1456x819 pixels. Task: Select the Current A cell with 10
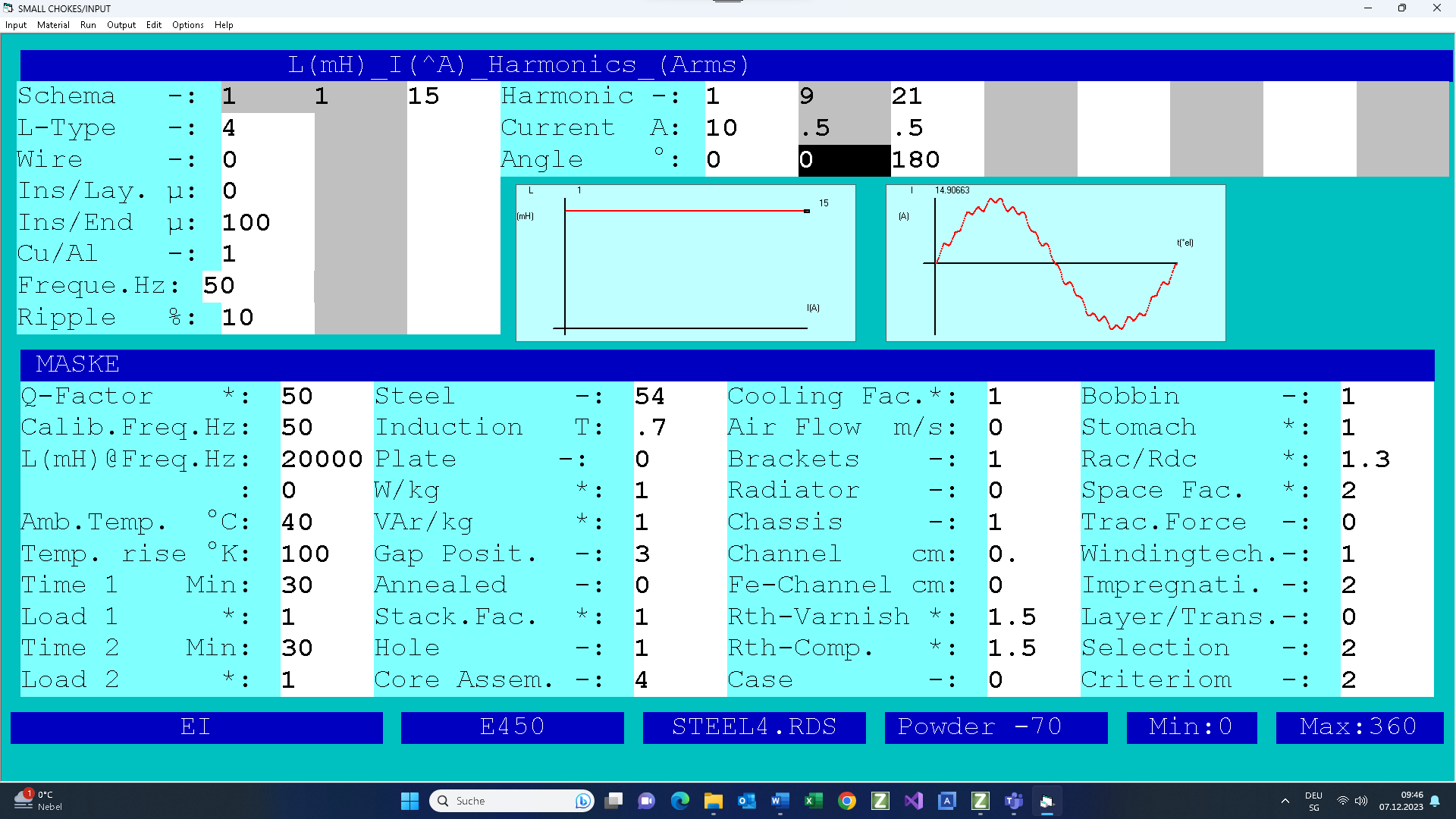tap(752, 128)
